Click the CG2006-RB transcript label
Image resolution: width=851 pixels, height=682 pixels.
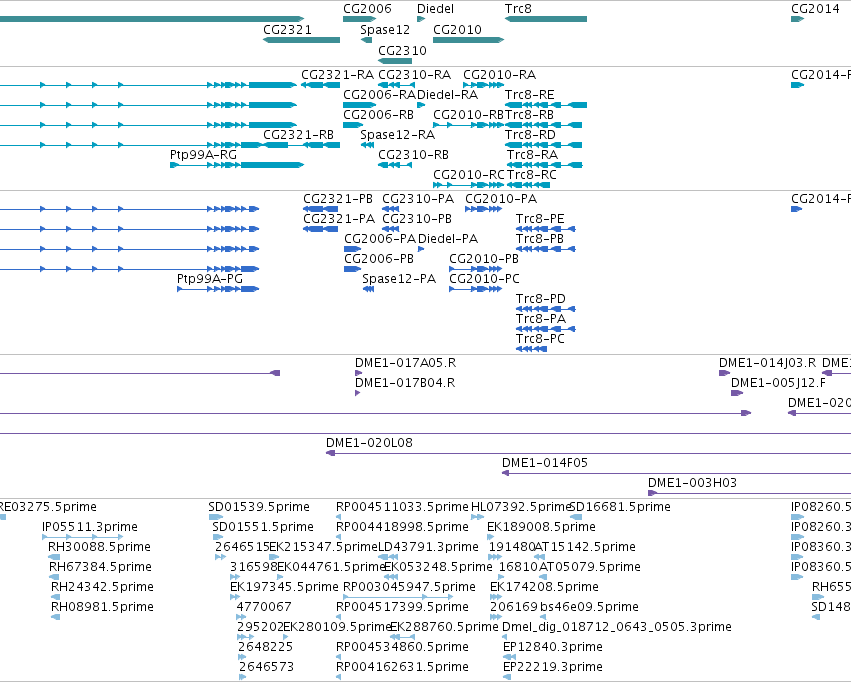point(378,114)
